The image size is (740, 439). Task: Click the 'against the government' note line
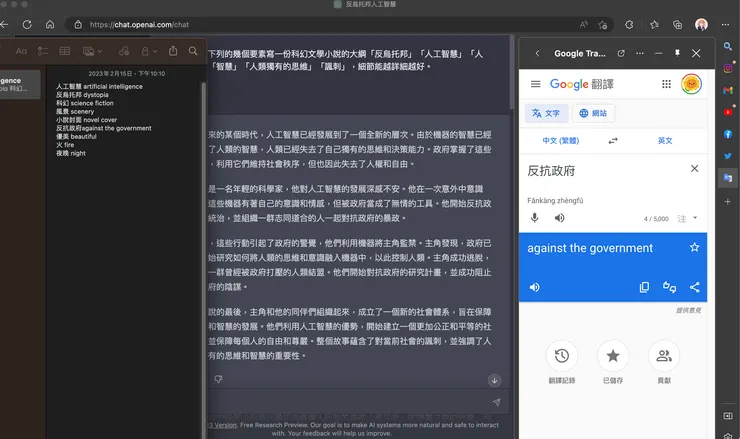point(104,128)
